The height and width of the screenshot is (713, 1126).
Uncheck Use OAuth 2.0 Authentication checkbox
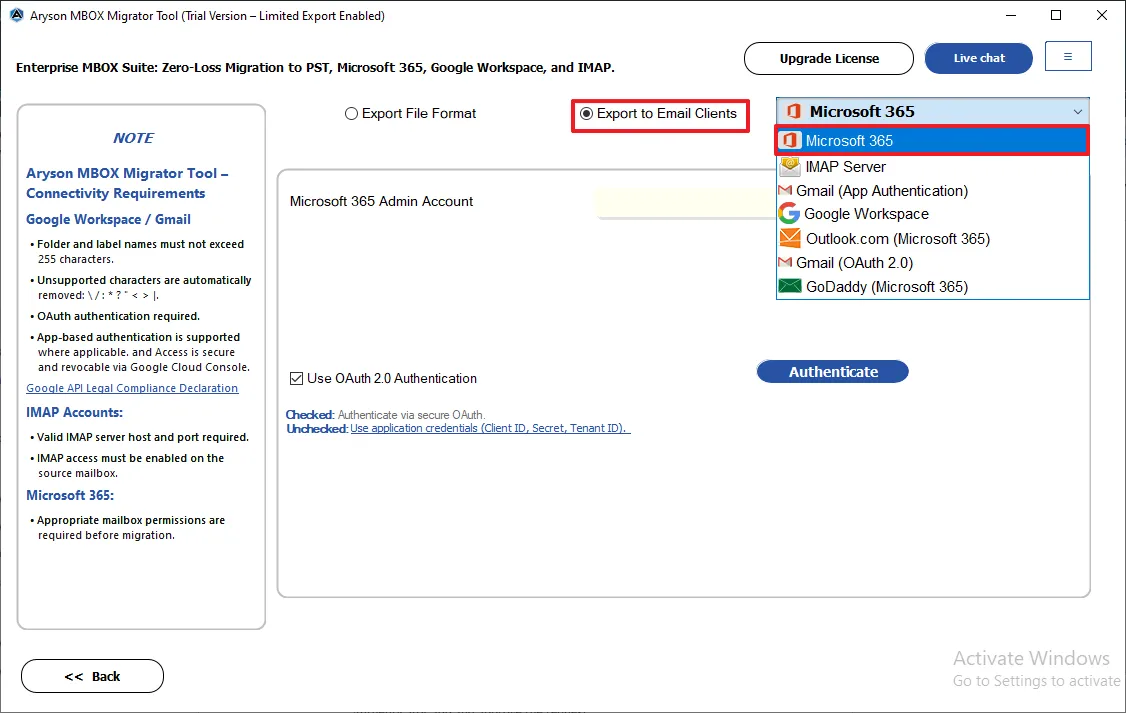296,378
